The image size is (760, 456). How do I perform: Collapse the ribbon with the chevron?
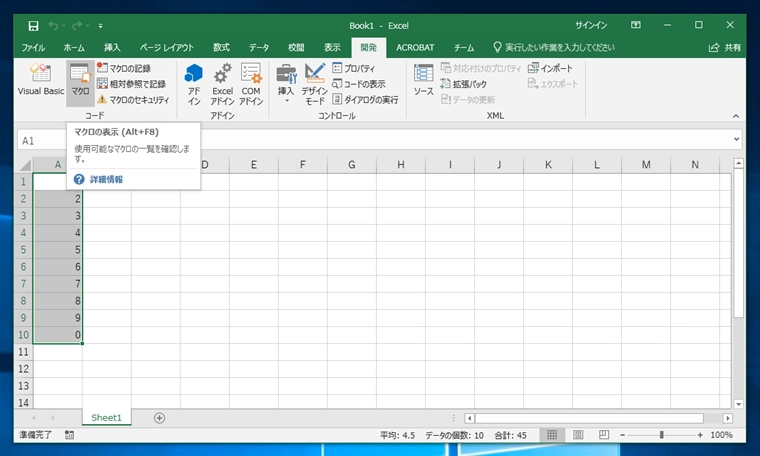pyautogui.click(x=736, y=116)
